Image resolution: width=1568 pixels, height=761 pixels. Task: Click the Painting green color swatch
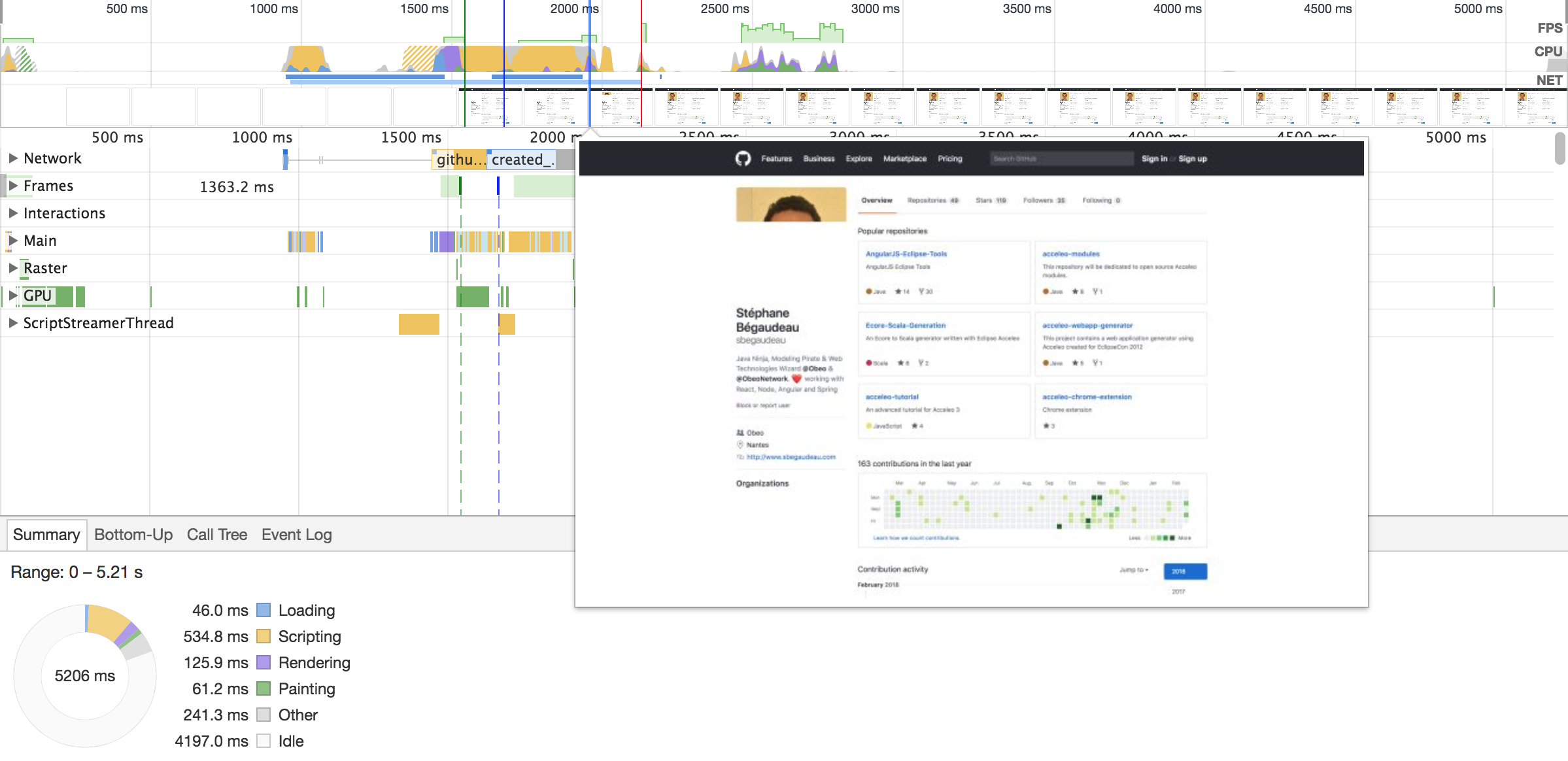pos(264,689)
